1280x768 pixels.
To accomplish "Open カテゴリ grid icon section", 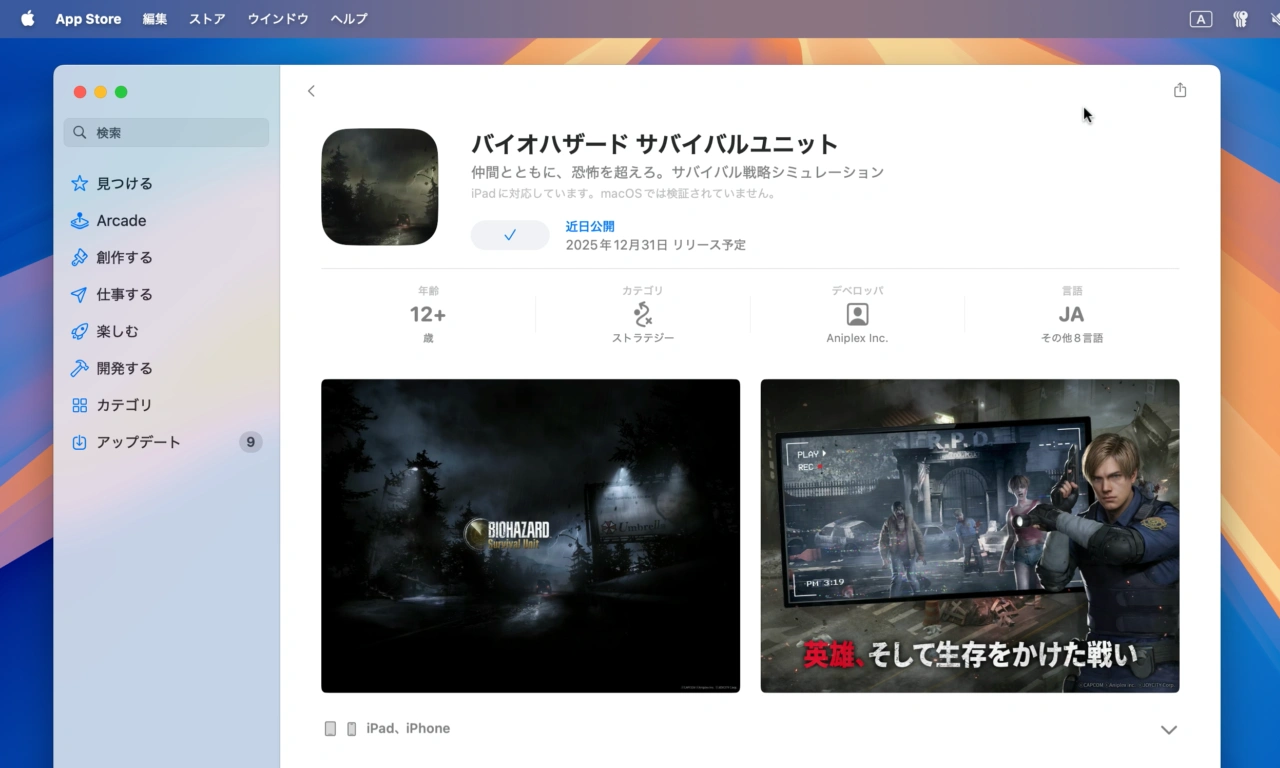I will (x=80, y=405).
